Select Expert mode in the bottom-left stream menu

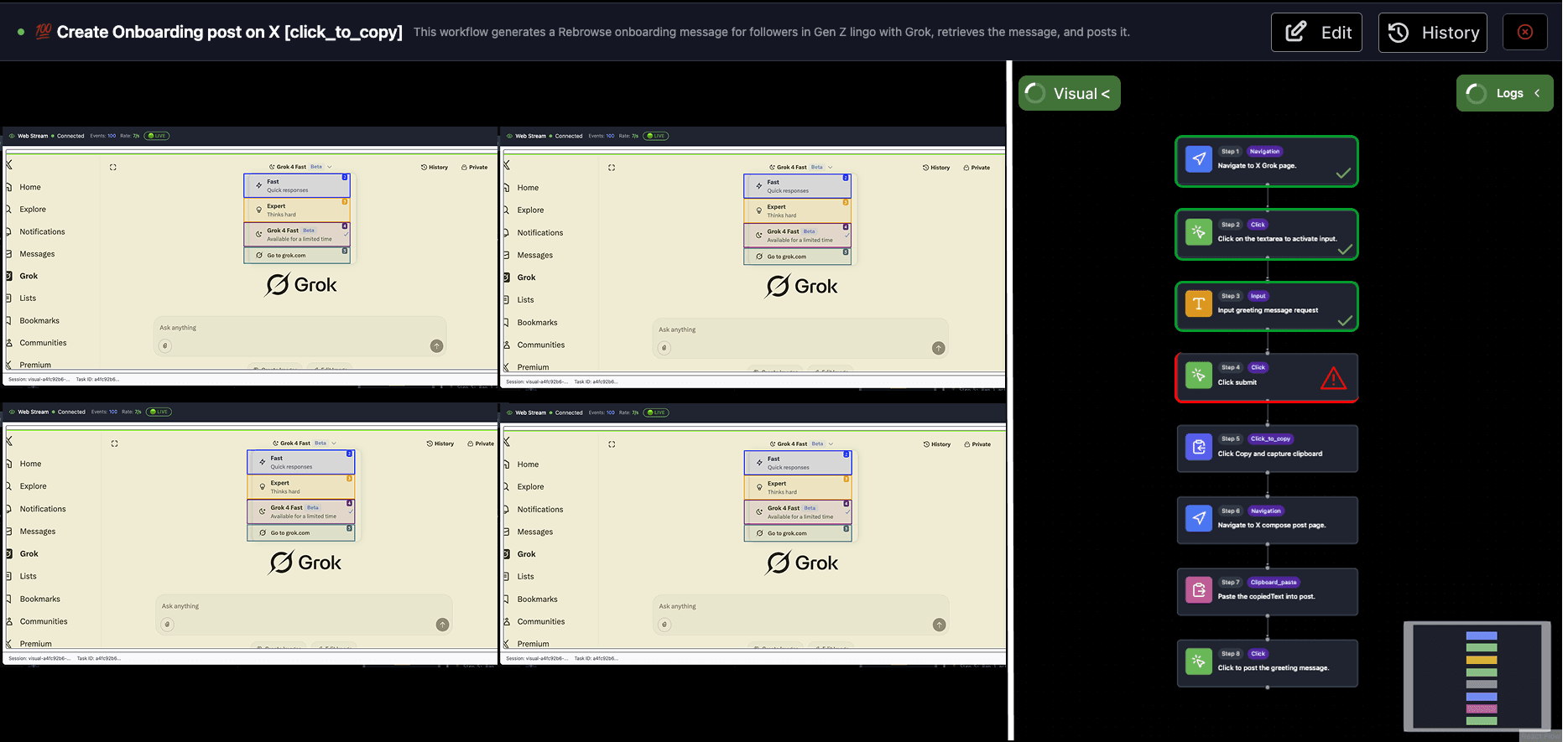point(300,487)
